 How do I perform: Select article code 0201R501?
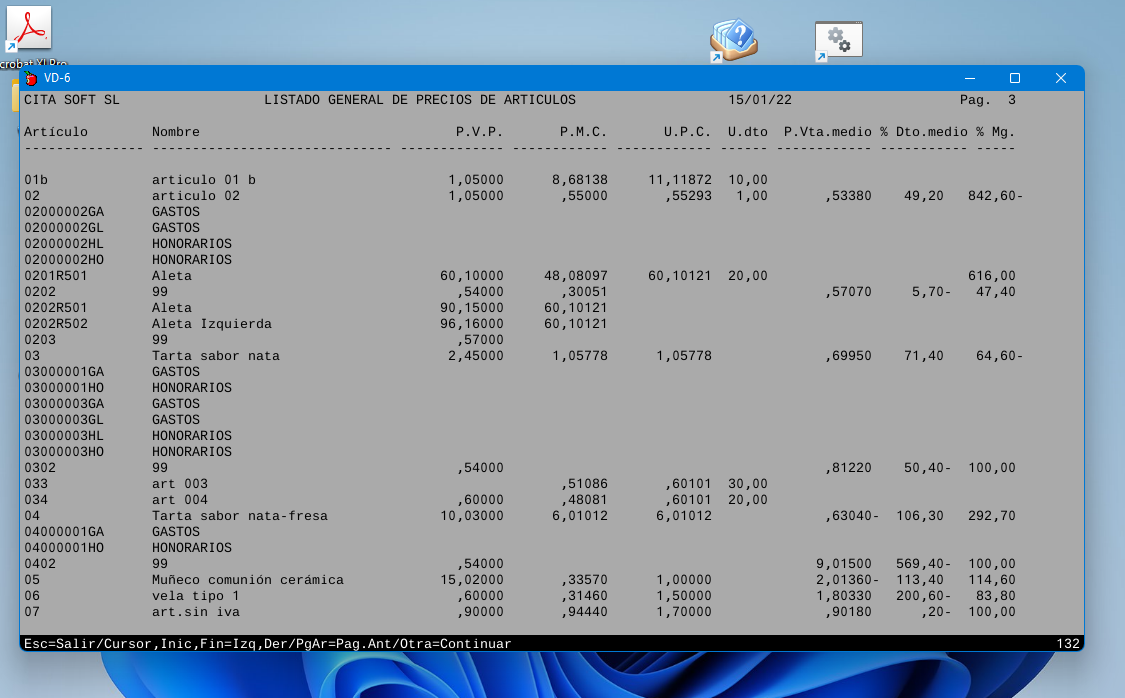point(57,276)
